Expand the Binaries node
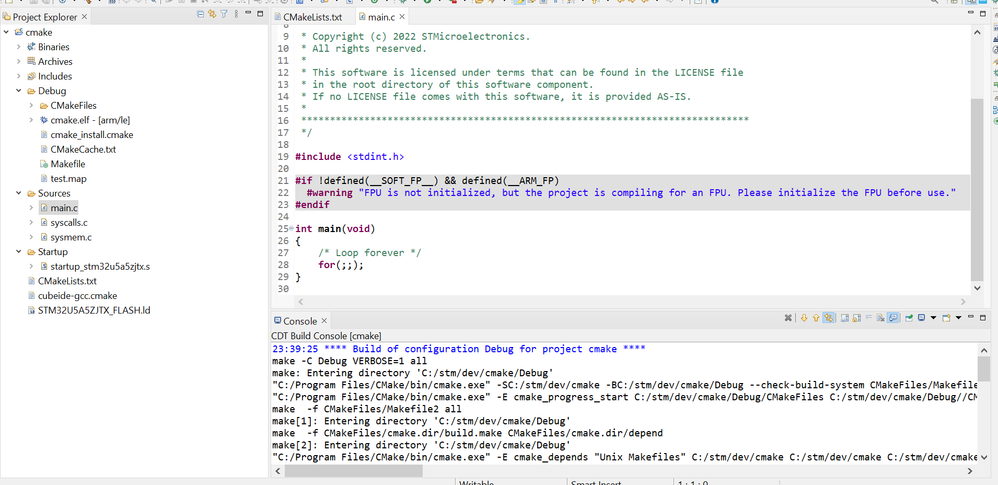The image size is (998, 485). click(x=19, y=47)
